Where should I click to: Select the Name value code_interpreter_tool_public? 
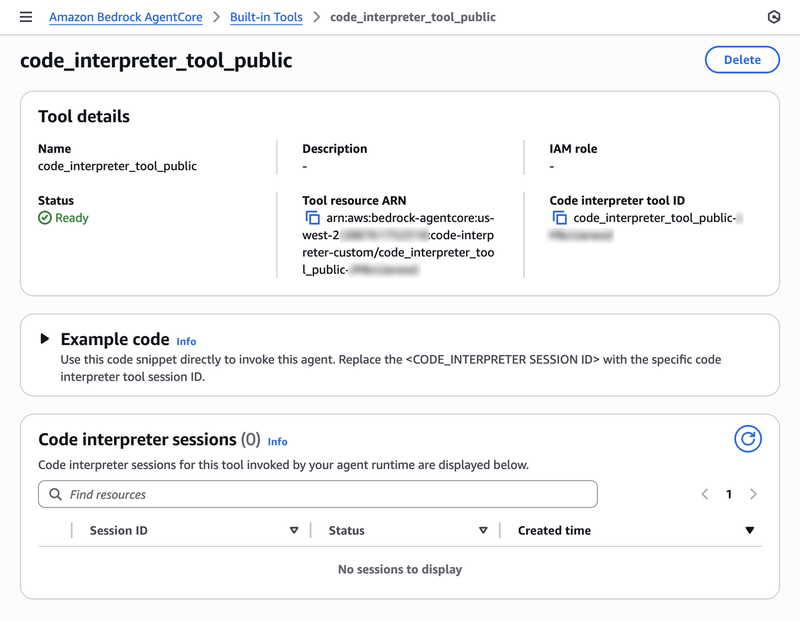pyautogui.click(x=117, y=166)
